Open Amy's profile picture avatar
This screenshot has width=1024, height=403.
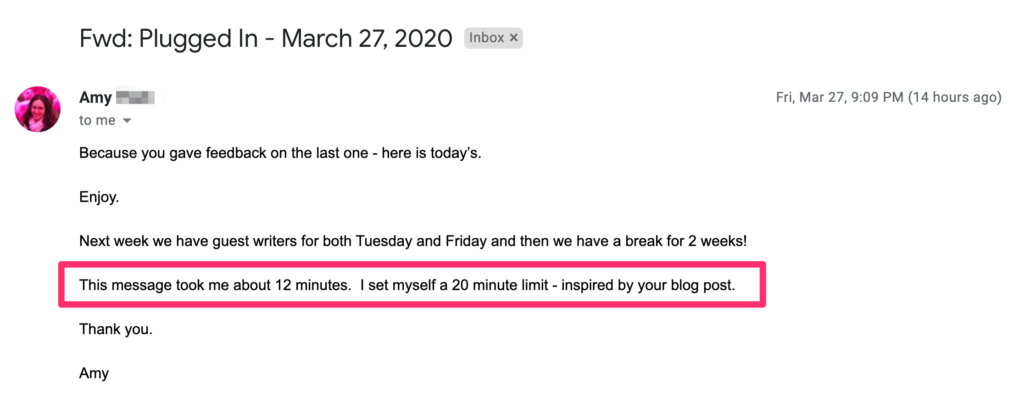click(38, 109)
